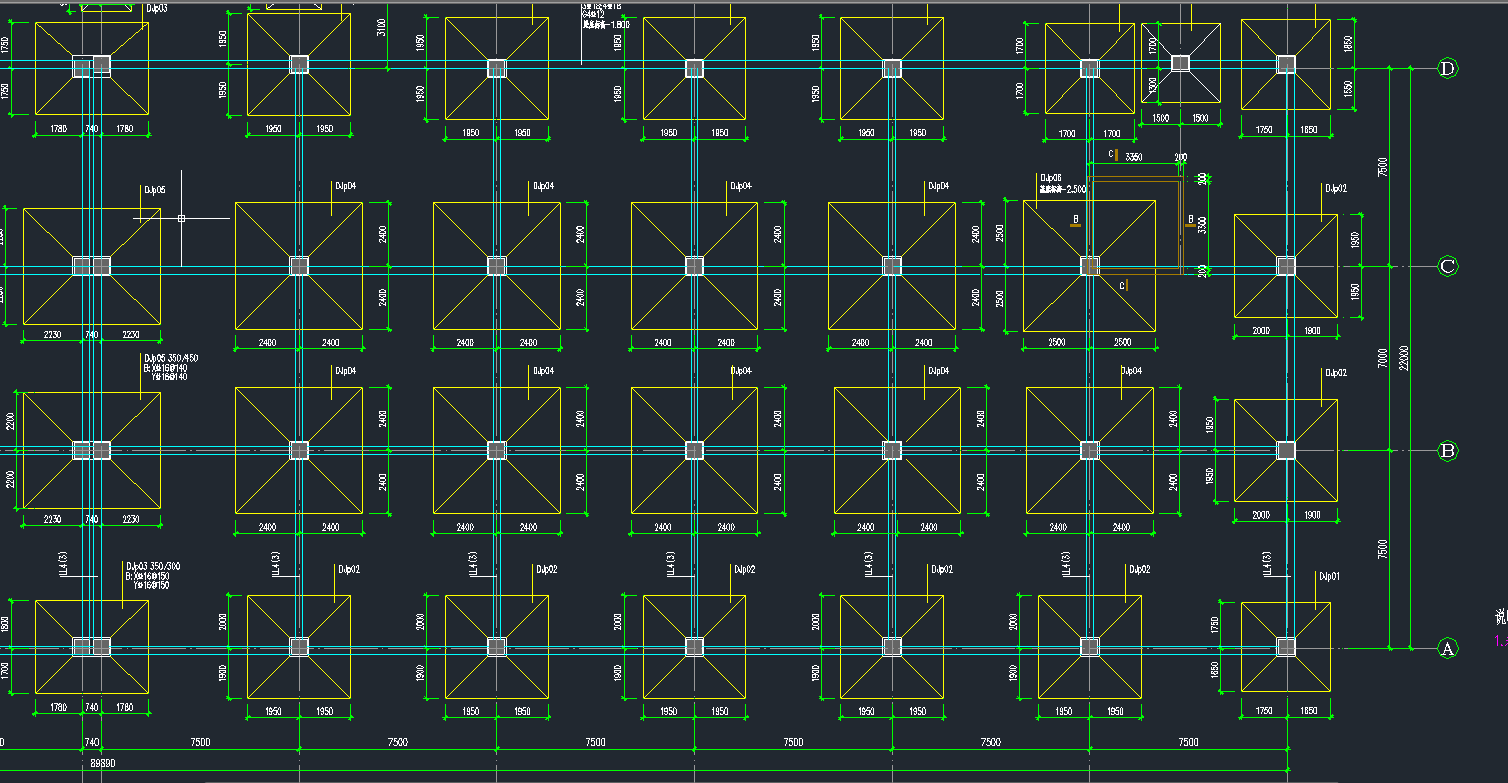Click section mark B on the pit's right side

click(1190, 220)
